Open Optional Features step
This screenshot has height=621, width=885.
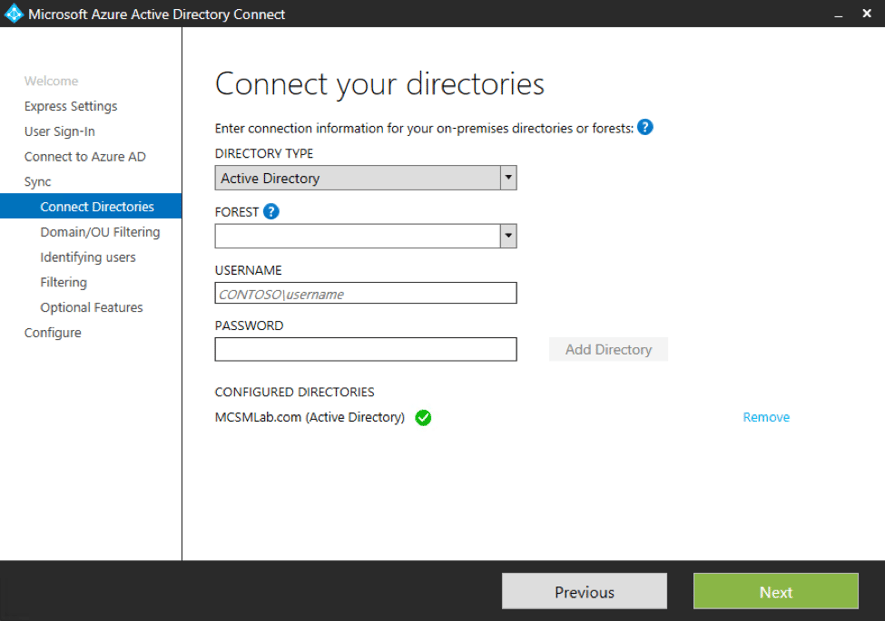(x=91, y=308)
